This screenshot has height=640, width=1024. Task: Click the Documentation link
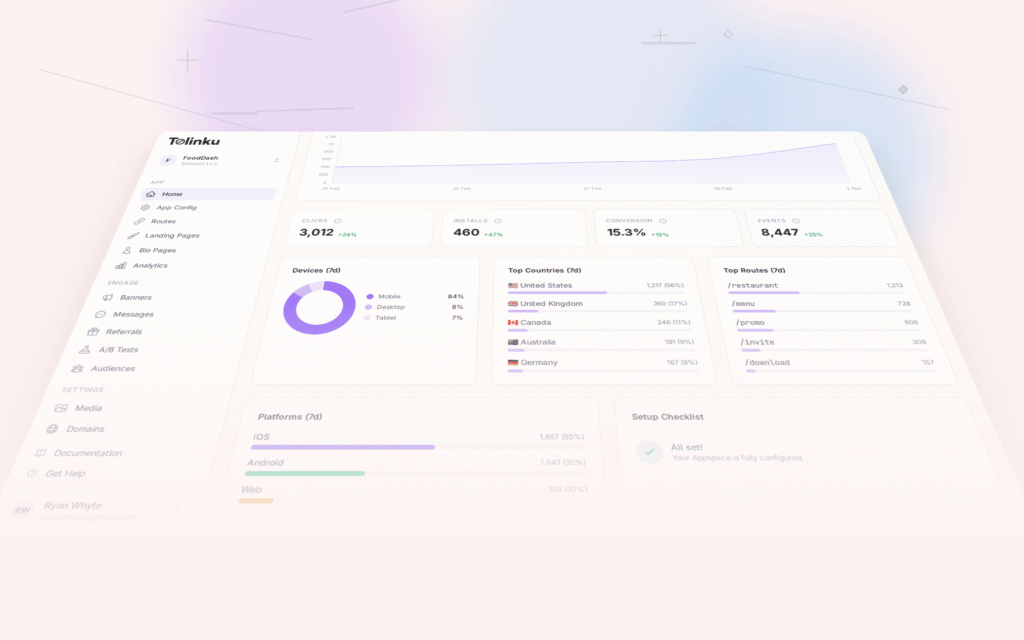click(90, 452)
